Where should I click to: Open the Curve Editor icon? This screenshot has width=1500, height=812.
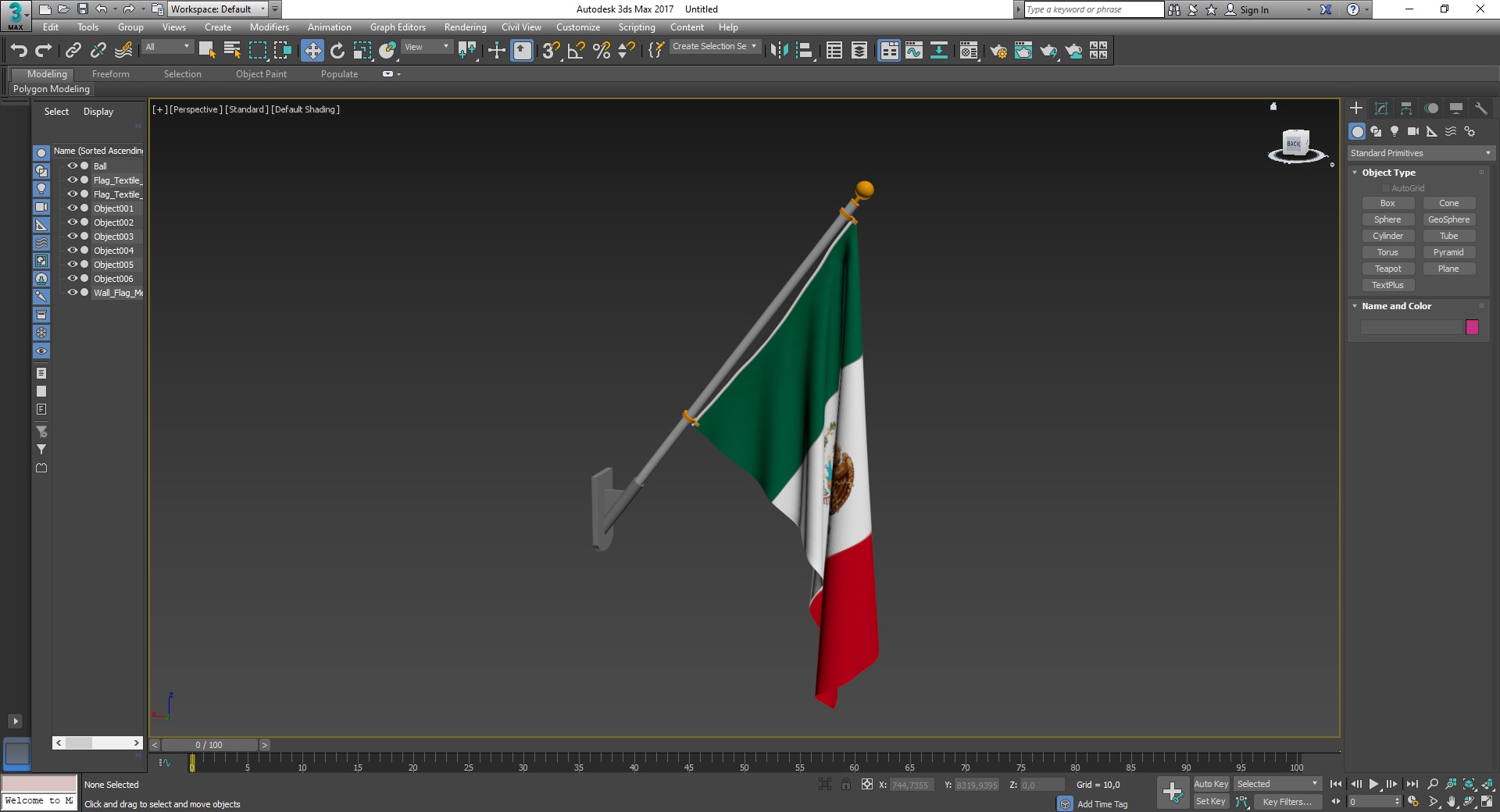[914, 51]
